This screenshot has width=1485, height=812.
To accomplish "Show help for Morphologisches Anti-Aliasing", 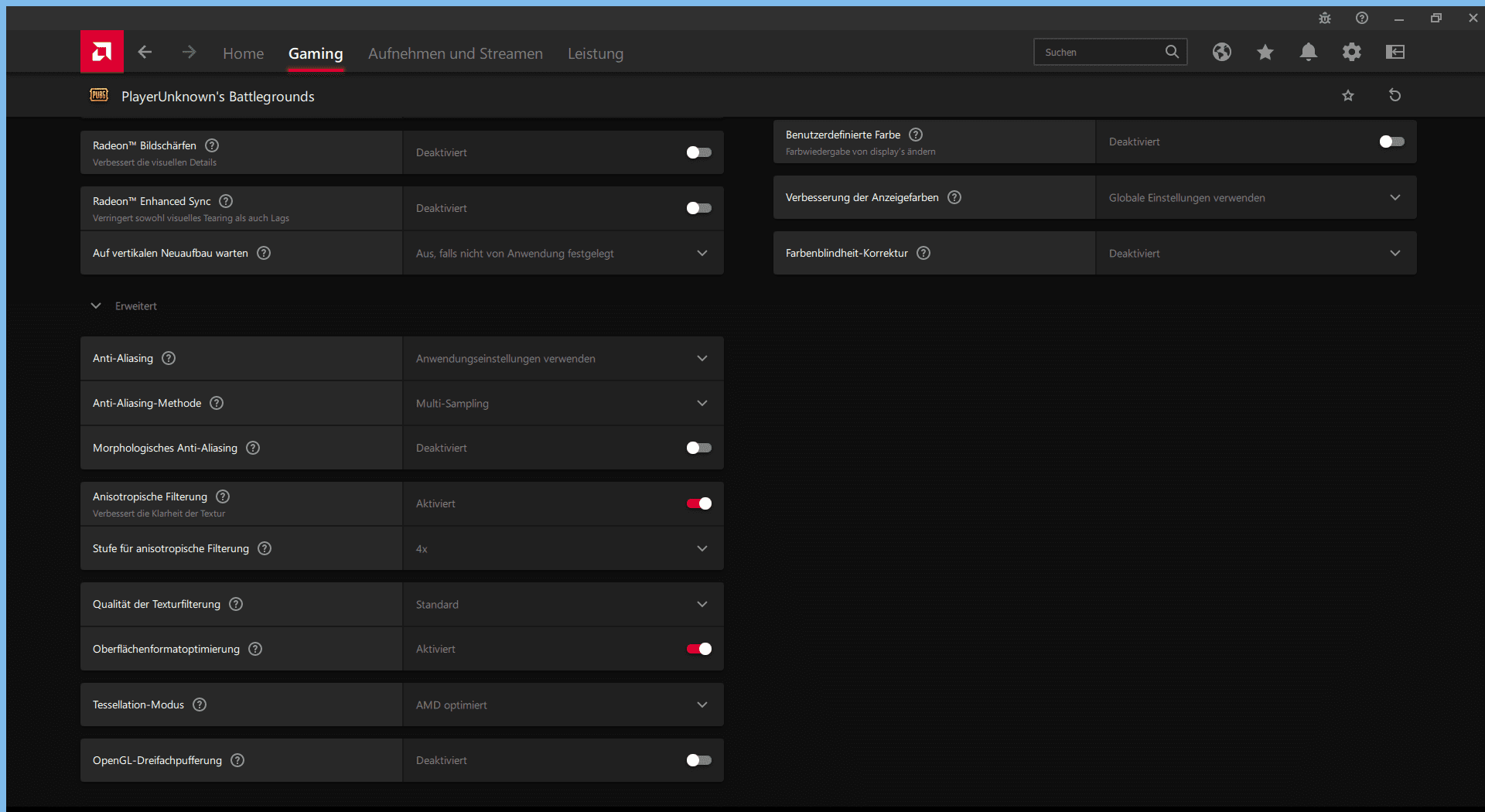I will pos(253,448).
